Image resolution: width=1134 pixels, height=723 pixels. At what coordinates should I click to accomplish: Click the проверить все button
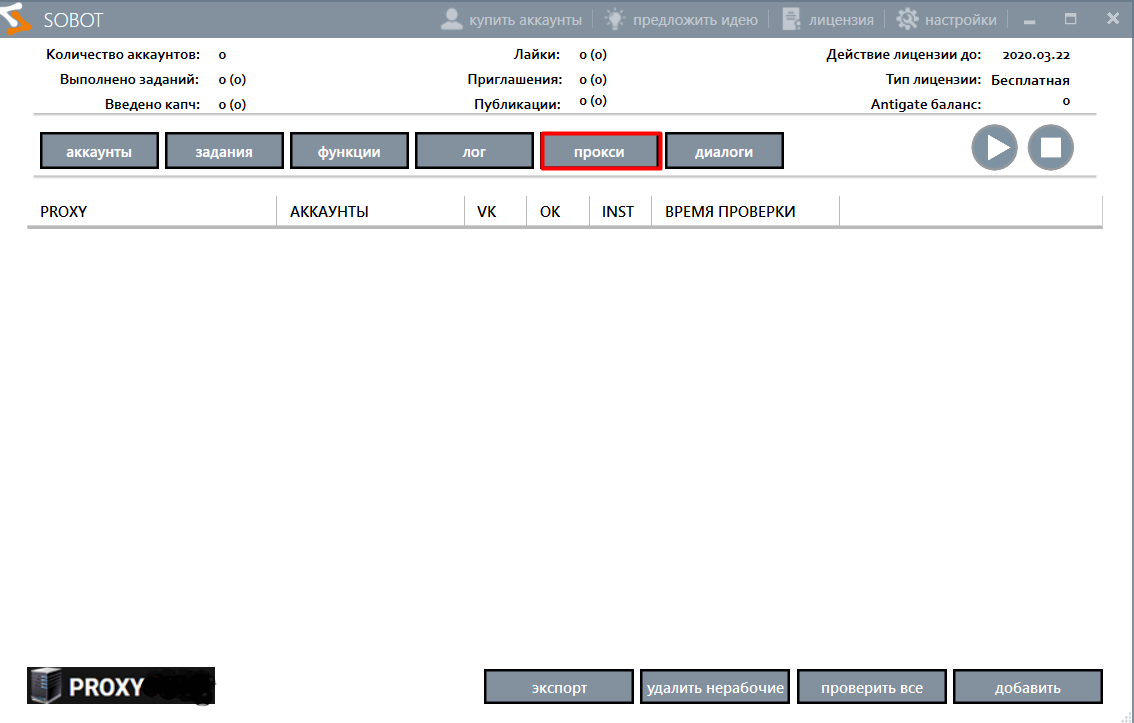[x=871, y=688]
